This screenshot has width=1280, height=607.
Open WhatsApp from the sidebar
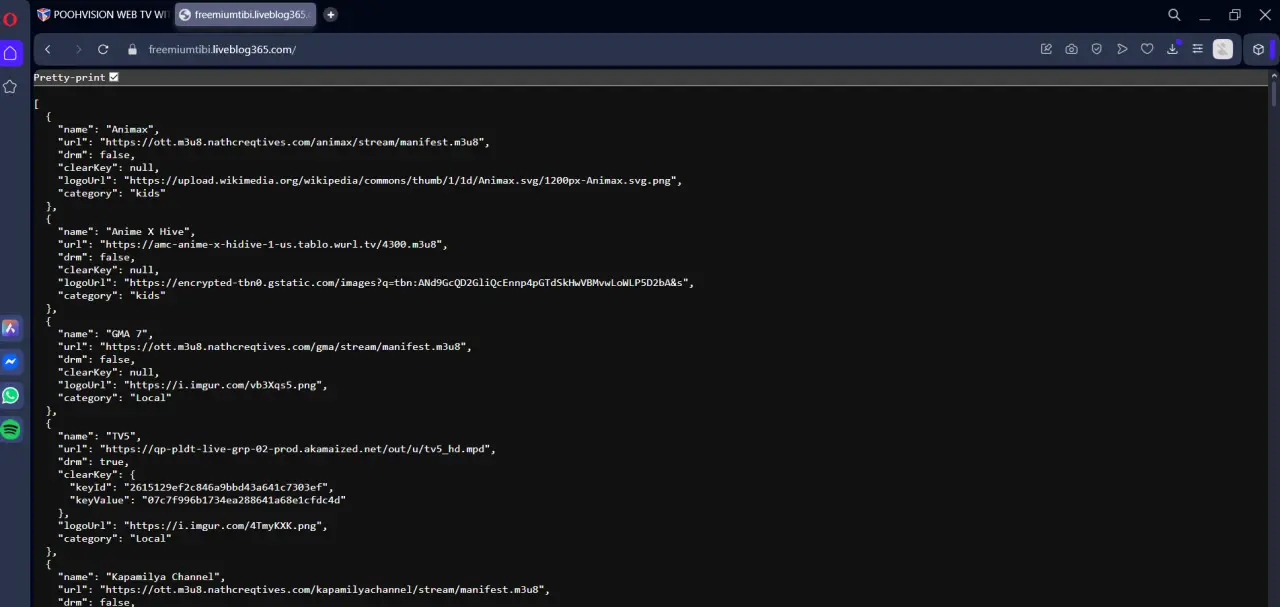[x=11, y=395]
